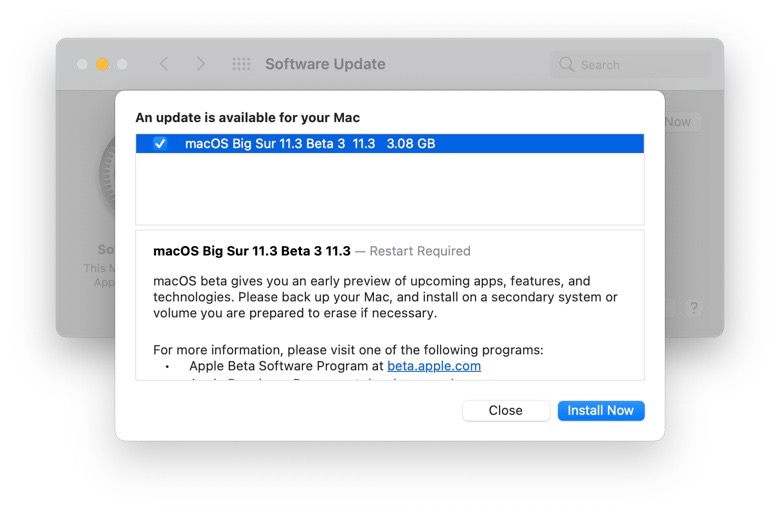
Task: Click Install Now
Action: coord(601,411)
